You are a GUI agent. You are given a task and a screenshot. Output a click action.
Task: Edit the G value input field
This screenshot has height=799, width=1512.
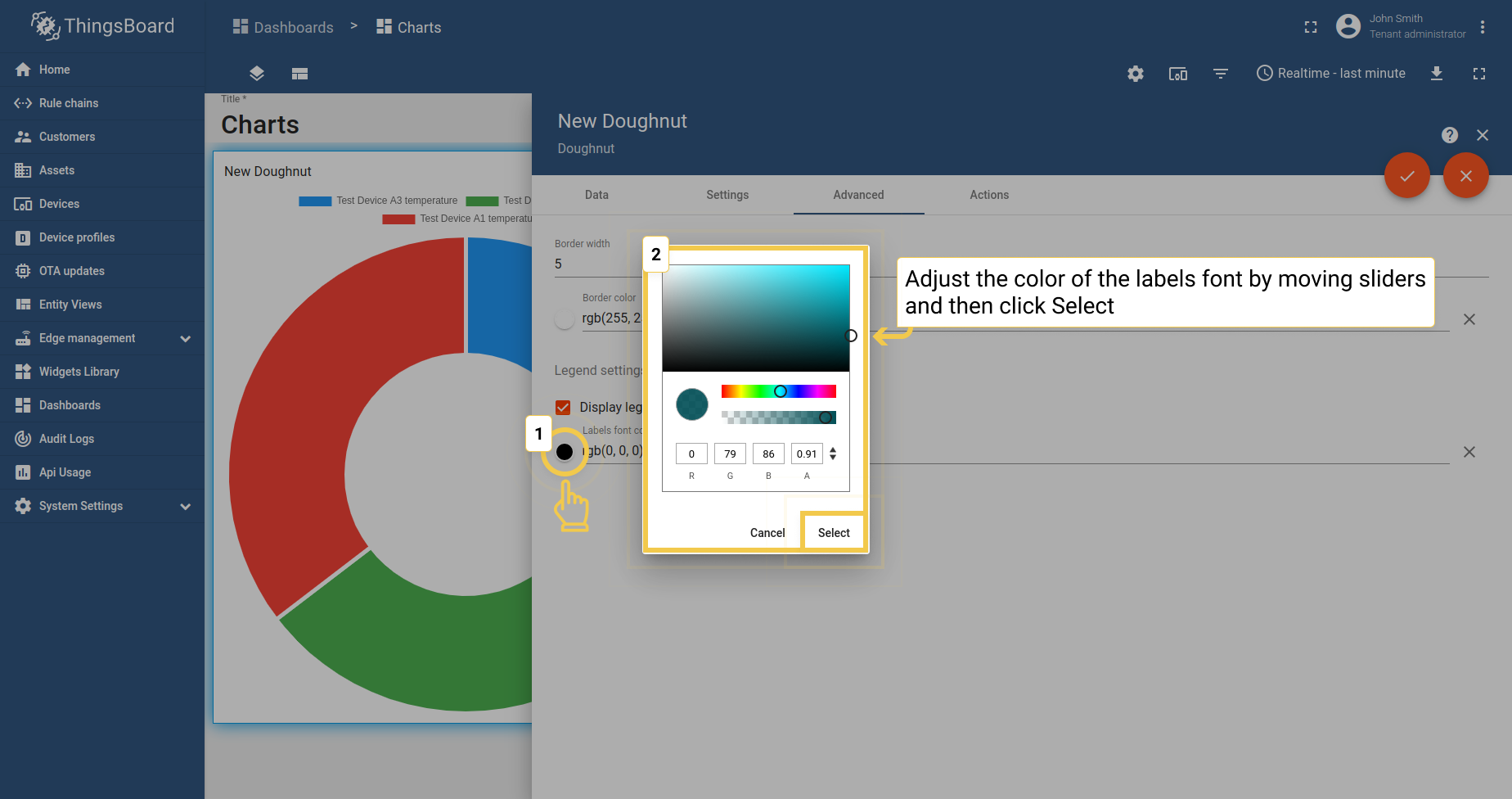click(x=729, y=453)
